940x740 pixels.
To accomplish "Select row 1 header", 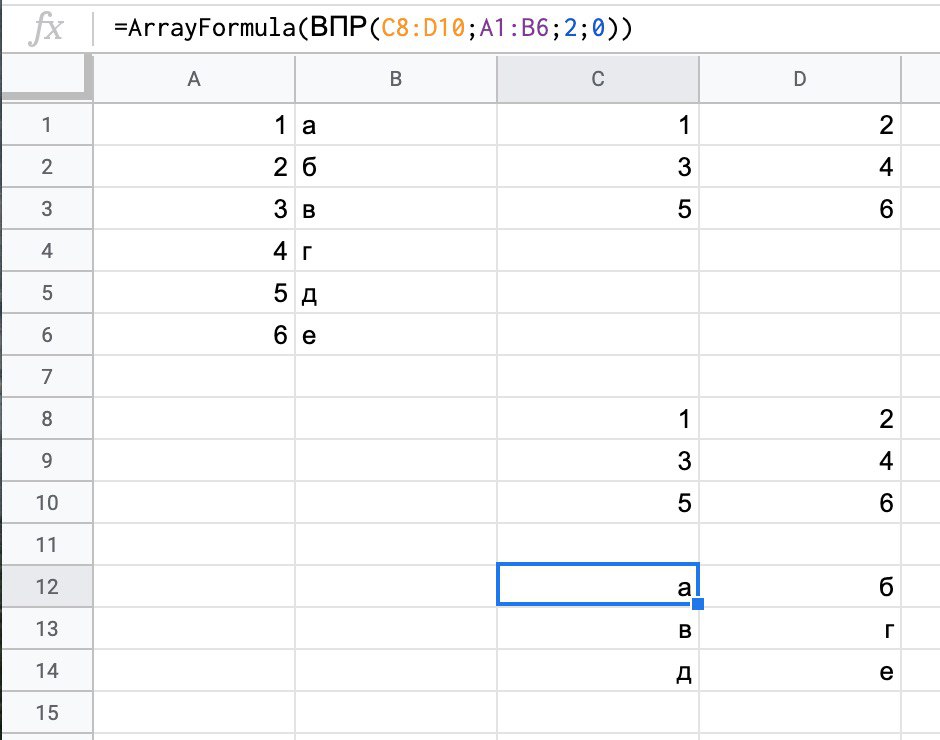I will pyautogui.click(x=47, y=124).
